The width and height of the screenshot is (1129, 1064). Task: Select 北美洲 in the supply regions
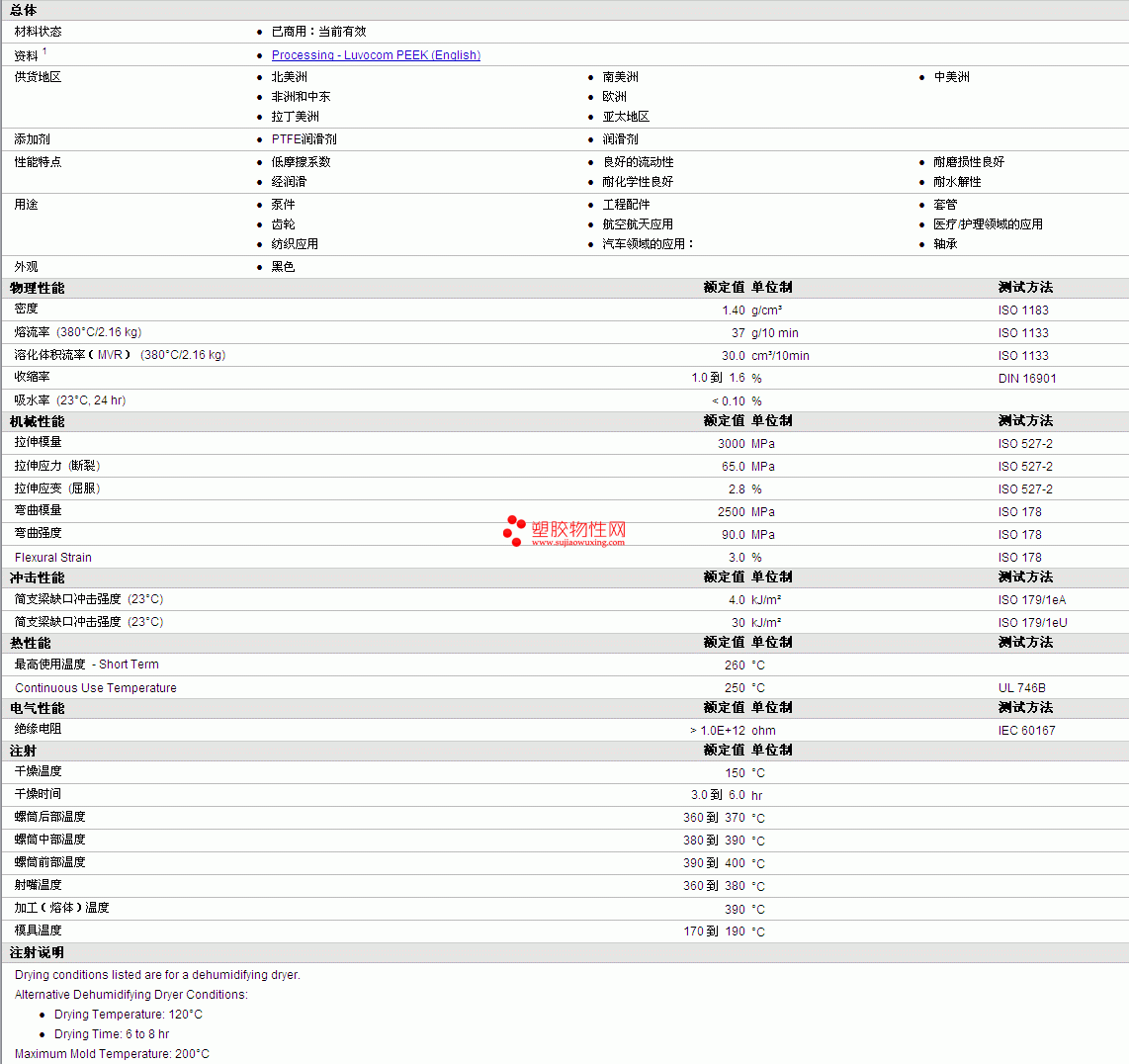pos(290,77)
